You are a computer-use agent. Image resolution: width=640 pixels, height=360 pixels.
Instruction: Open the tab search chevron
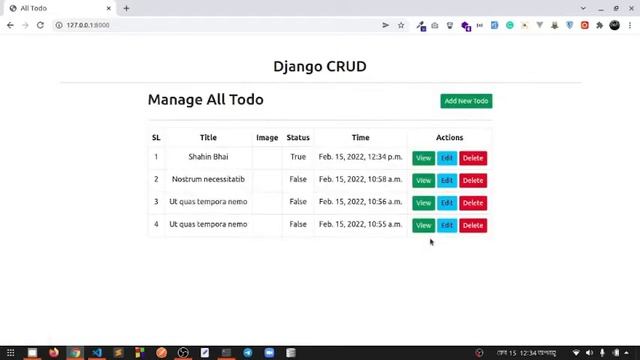click(x=583, y=8)
